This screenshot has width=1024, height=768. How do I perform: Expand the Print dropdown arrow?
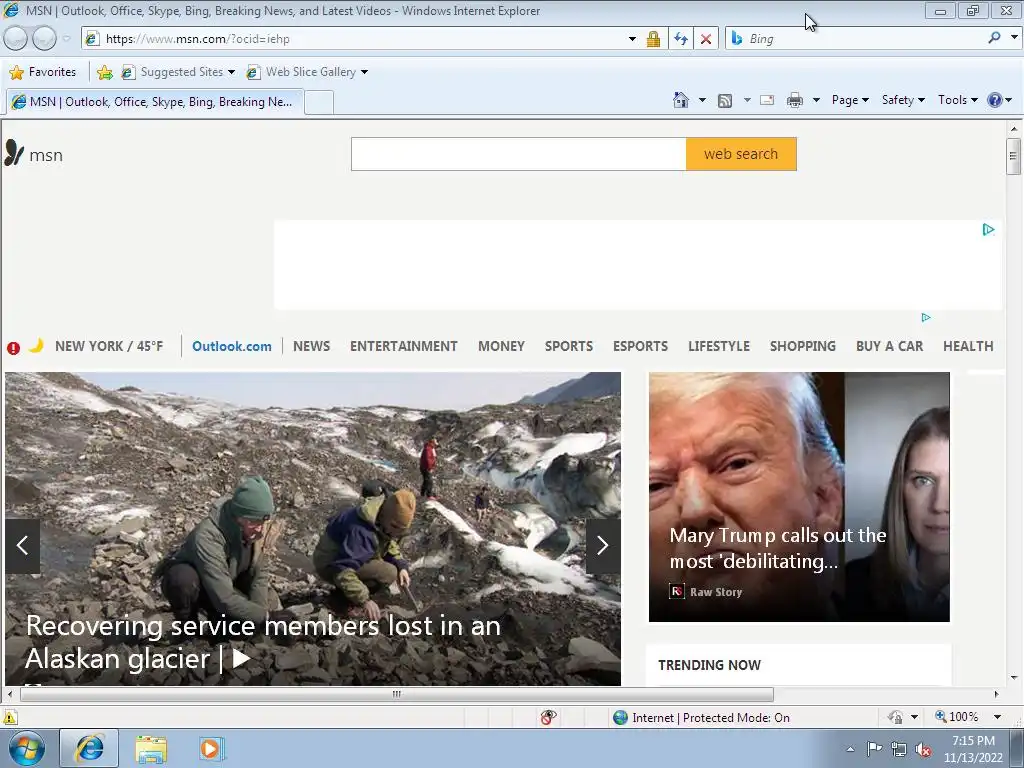pos(816,100)
